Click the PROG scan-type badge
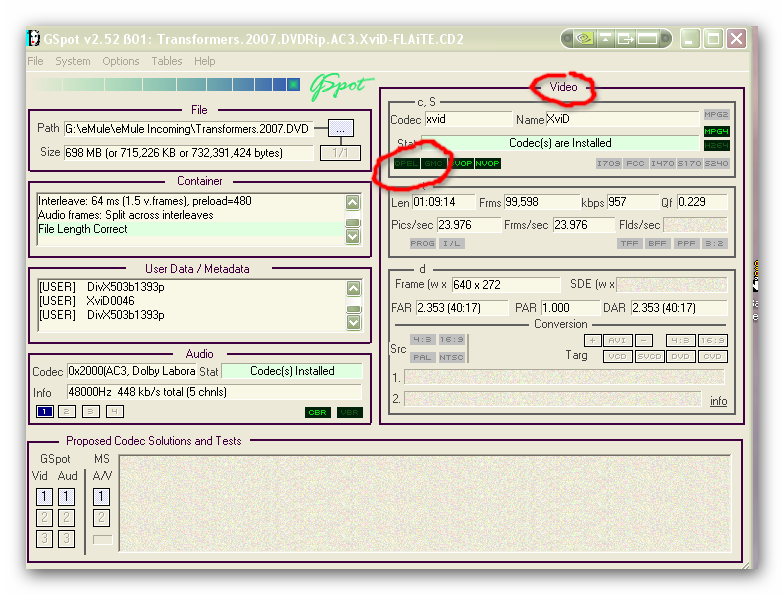The width and height of the screenshot is (784, 595). (x=422, y=244)
